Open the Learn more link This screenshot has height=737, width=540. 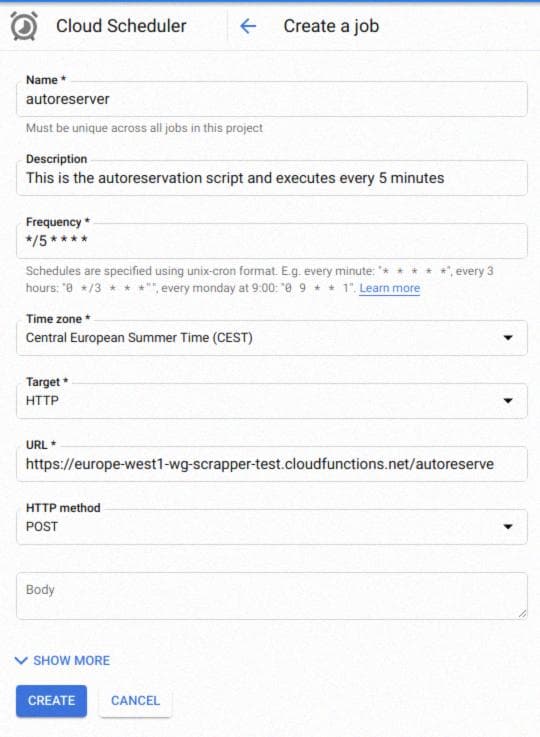(390, 288)
